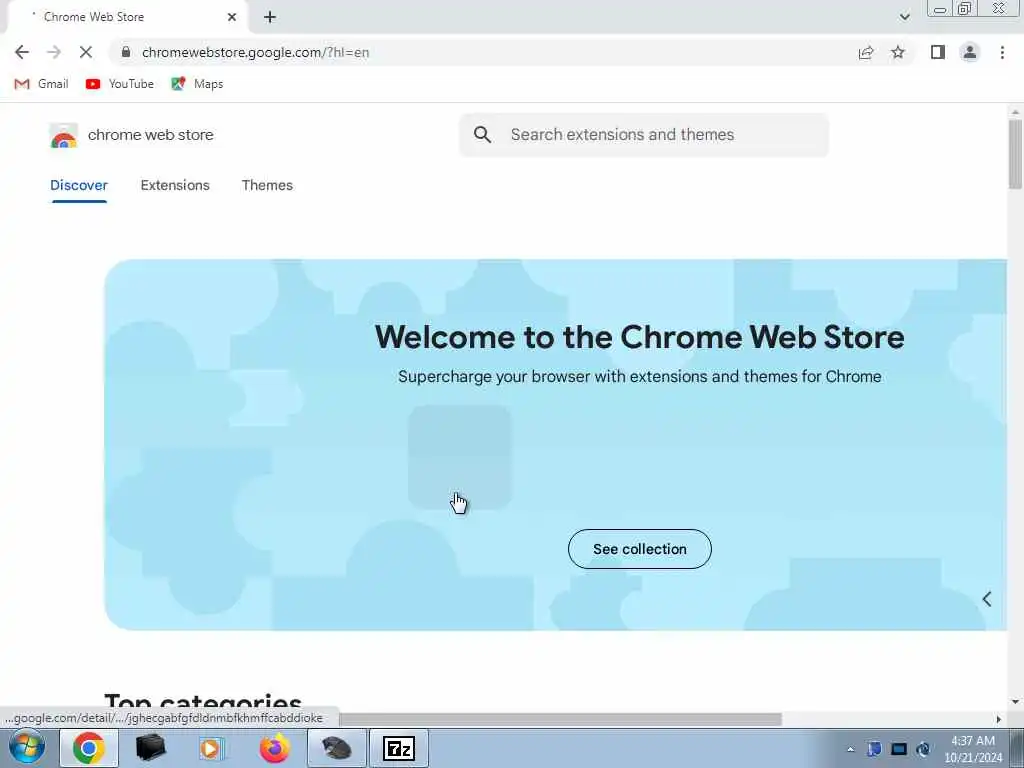This screenshot has width=1024, height=768.
Task: Click the globe tray icon
Action: [923, 749]
